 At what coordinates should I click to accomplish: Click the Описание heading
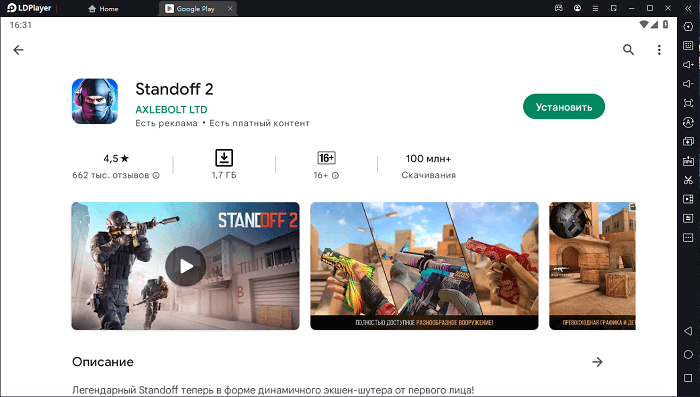click(x=103, y=362)
